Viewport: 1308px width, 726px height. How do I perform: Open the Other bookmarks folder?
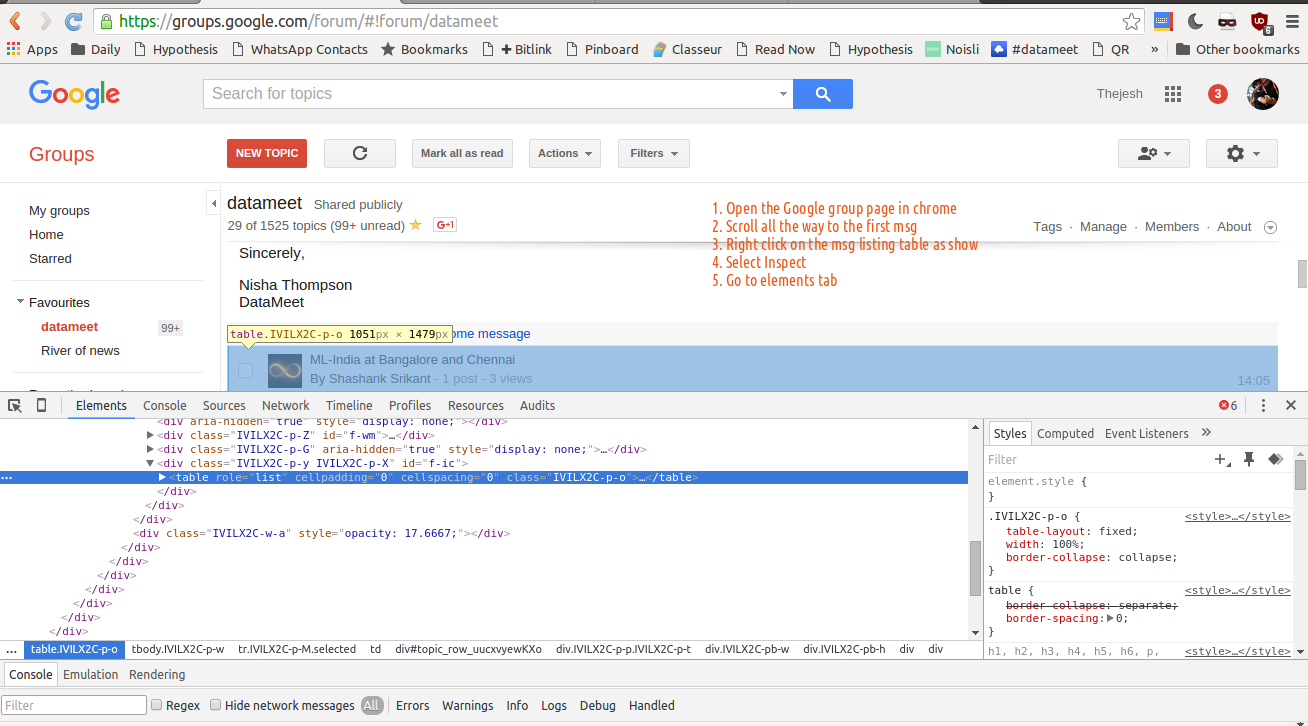point(1237,49)
